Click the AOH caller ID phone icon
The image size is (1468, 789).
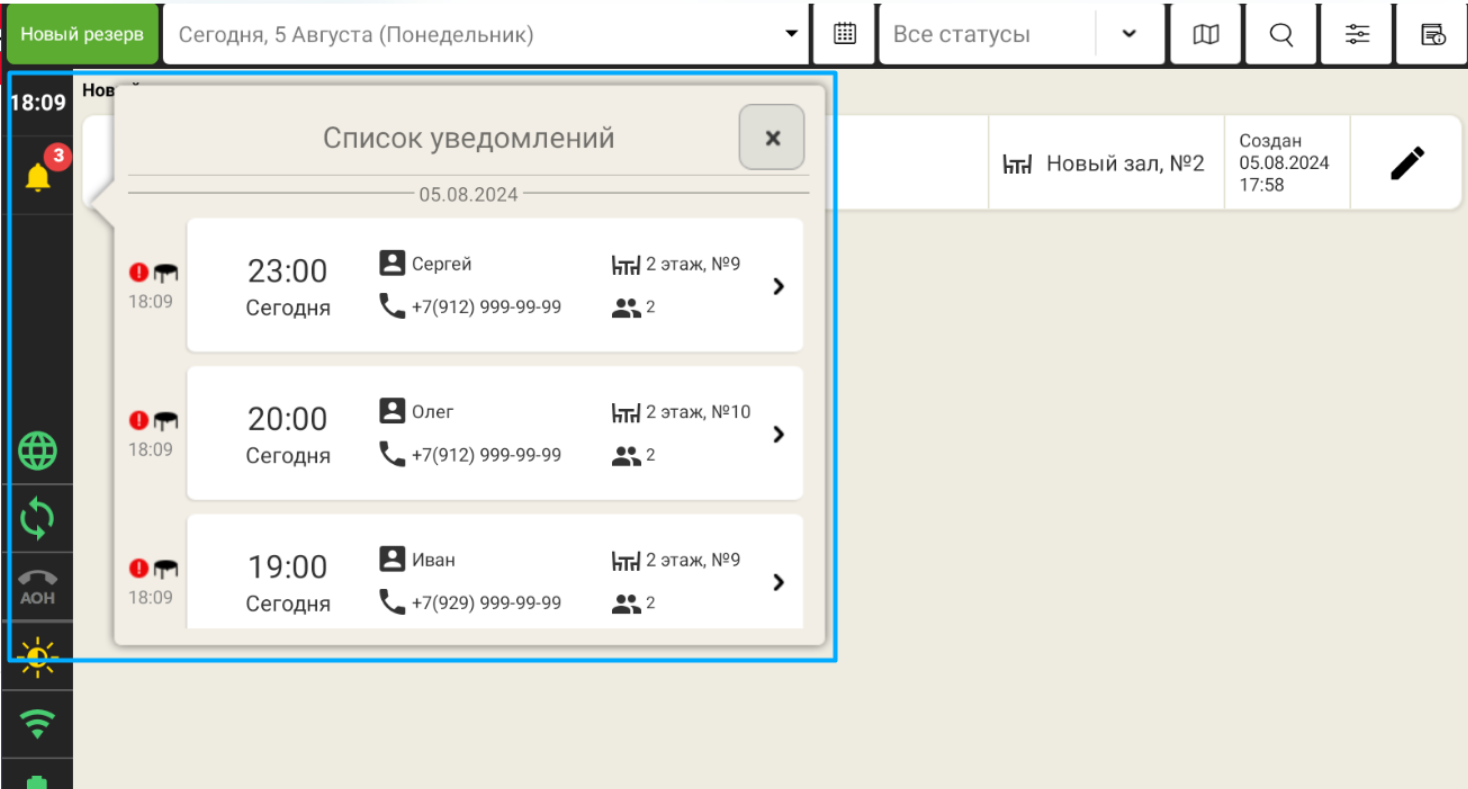click(38, 587)
